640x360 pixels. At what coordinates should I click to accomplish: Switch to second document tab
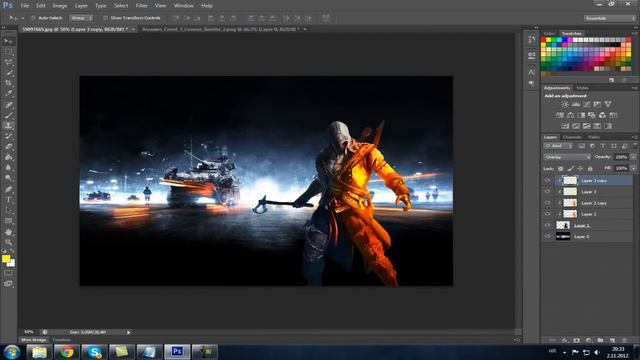tap(220, 29)
